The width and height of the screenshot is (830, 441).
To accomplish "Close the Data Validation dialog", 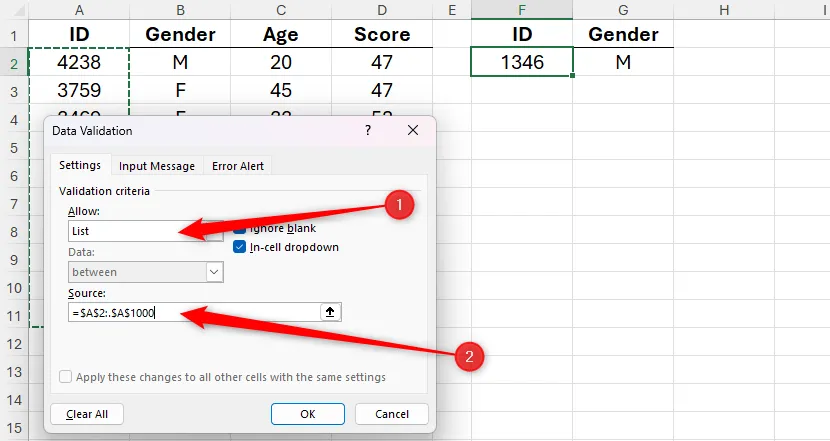I will [413, 131].
